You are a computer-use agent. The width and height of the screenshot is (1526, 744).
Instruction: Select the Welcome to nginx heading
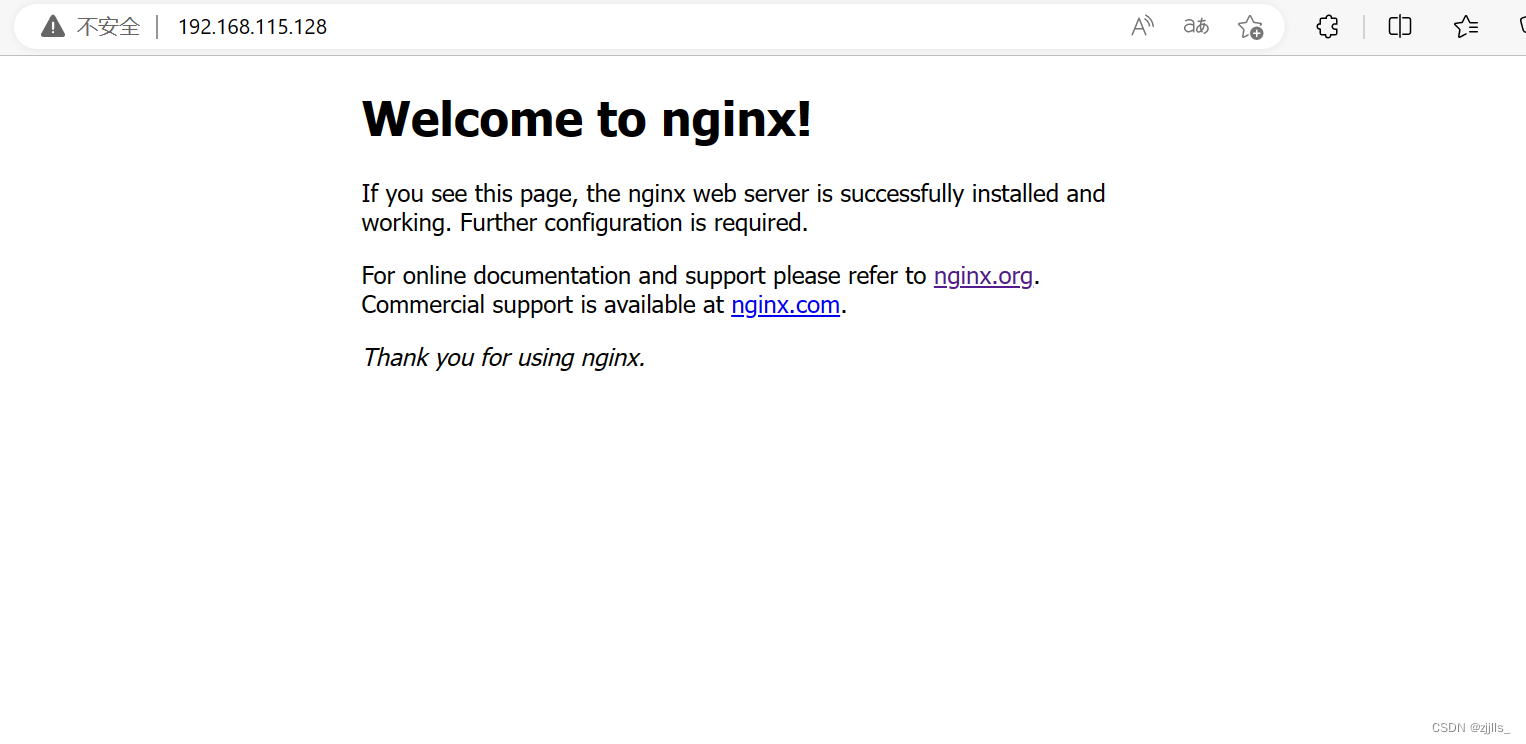tap(586, 118)
